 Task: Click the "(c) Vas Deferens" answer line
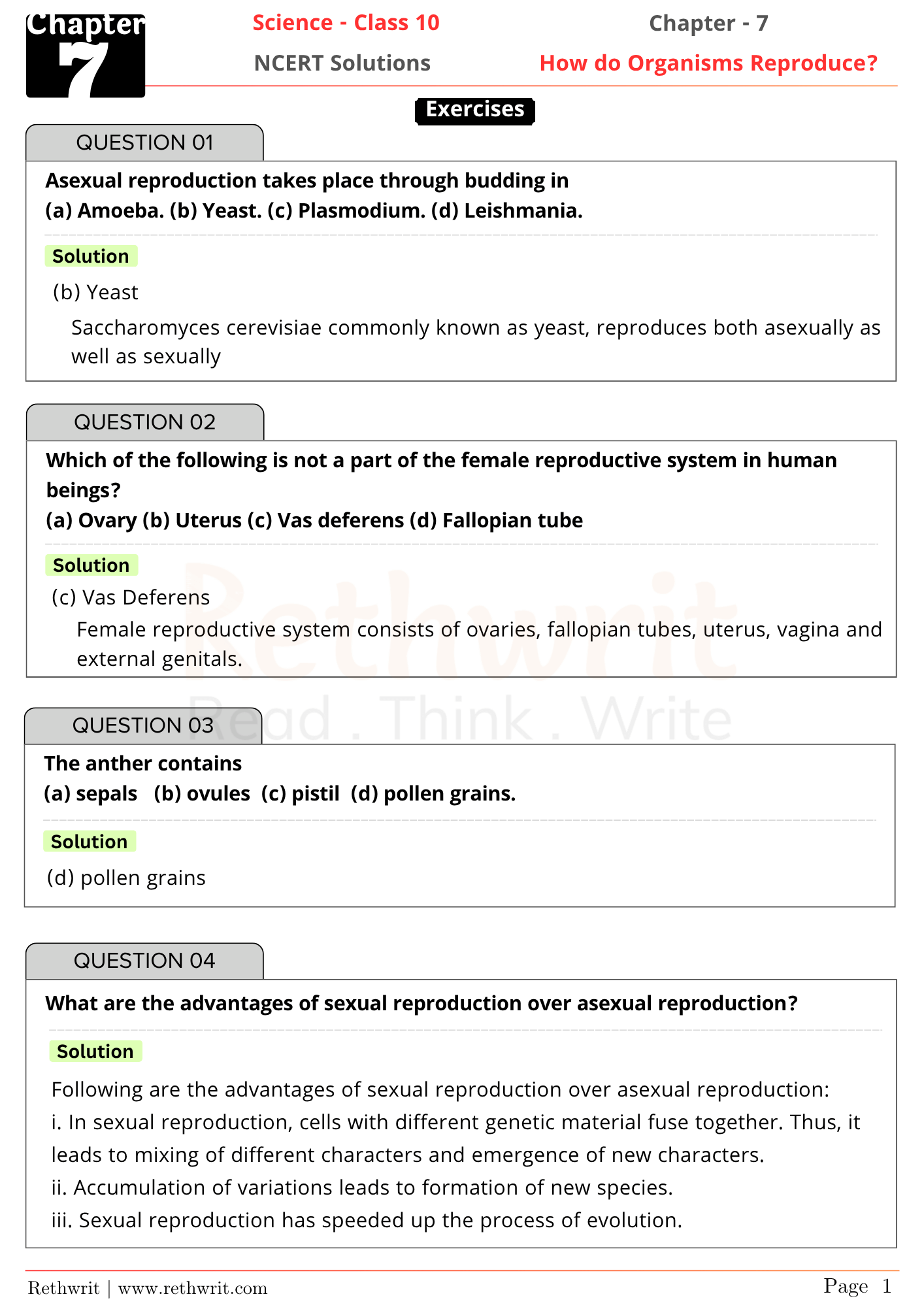131,597
